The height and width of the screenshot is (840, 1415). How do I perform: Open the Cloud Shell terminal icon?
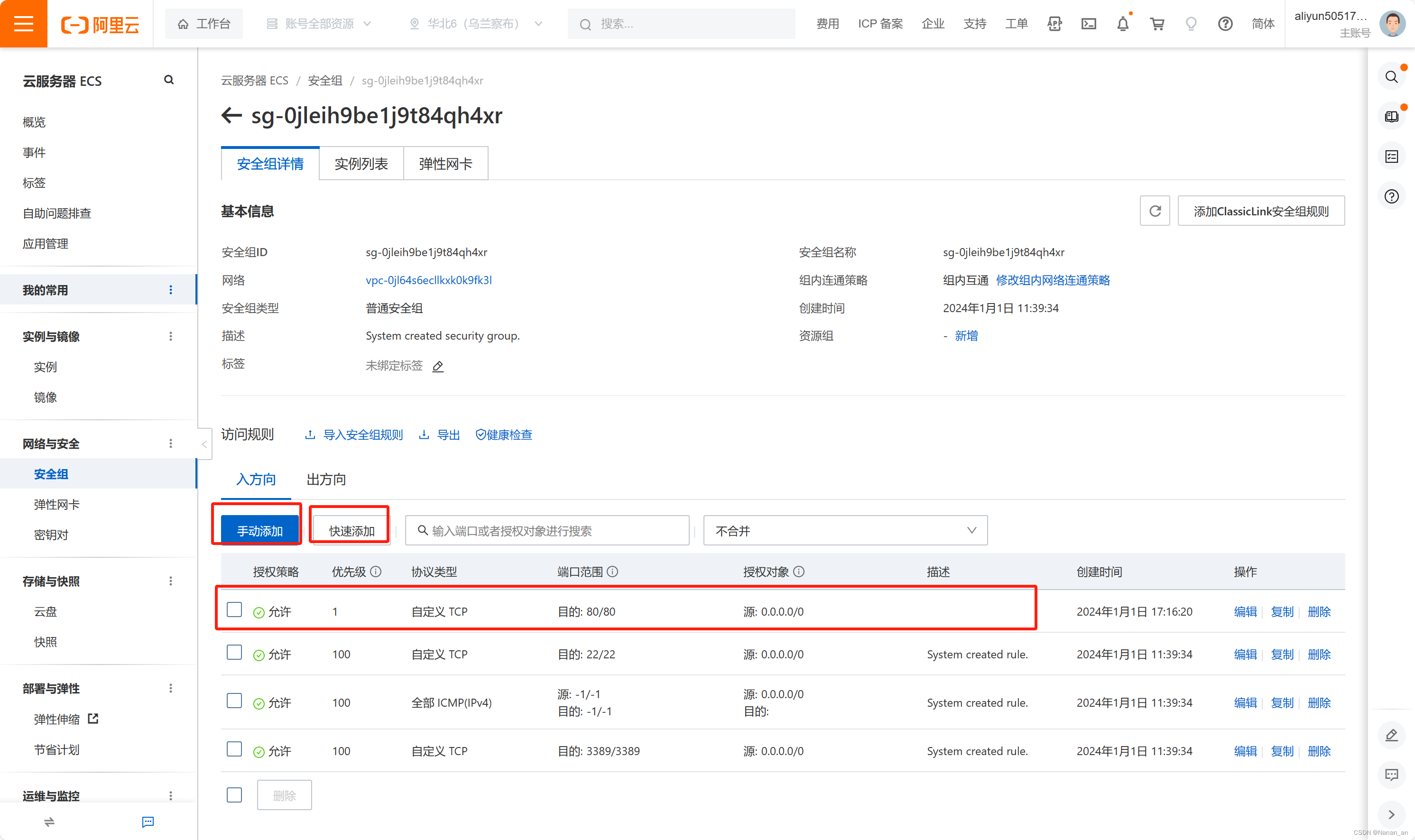pyautogui.click(x=1089, y=23)
